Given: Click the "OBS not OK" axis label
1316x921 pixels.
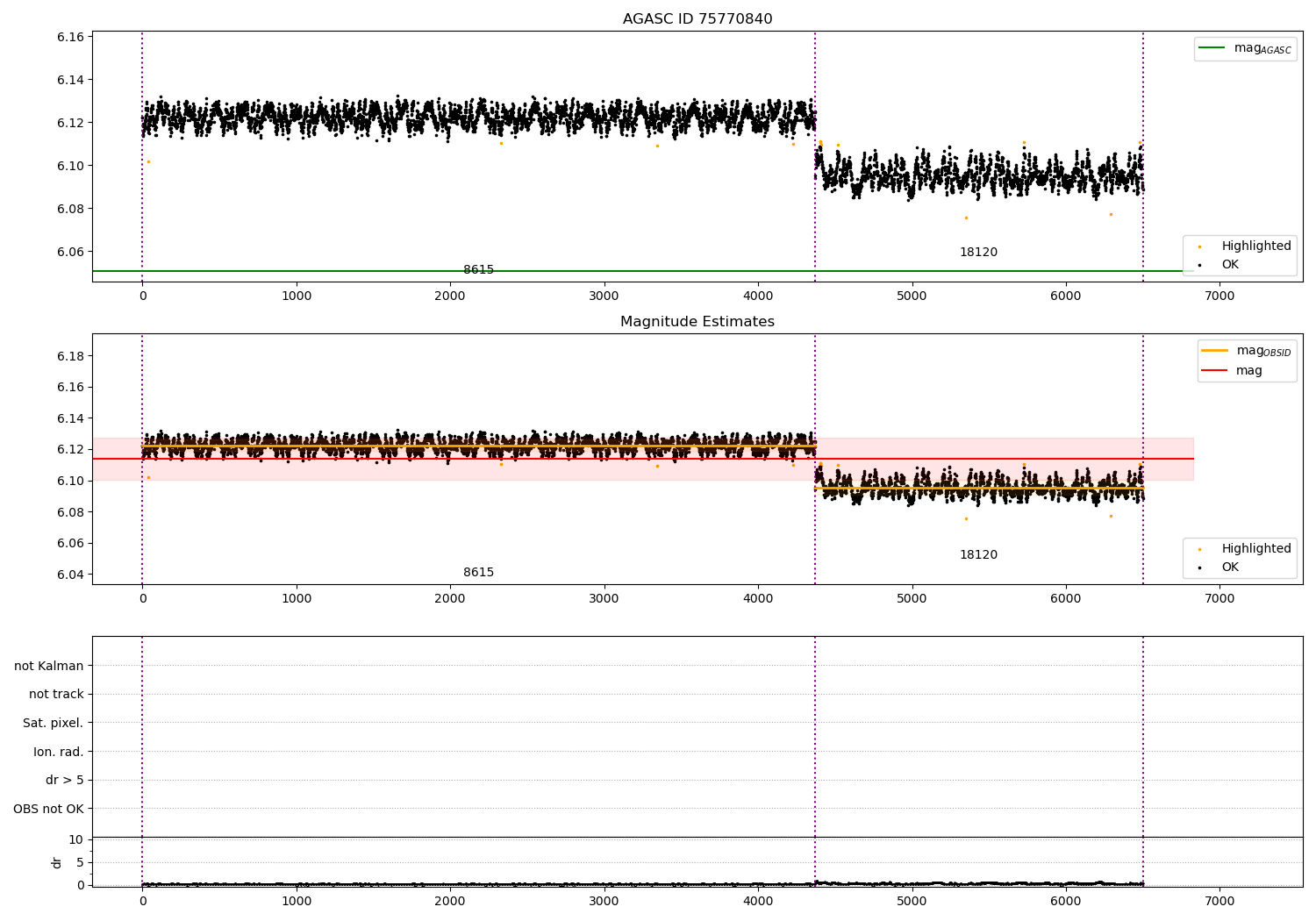Looking at the screenshot, I should click(49, 810).
